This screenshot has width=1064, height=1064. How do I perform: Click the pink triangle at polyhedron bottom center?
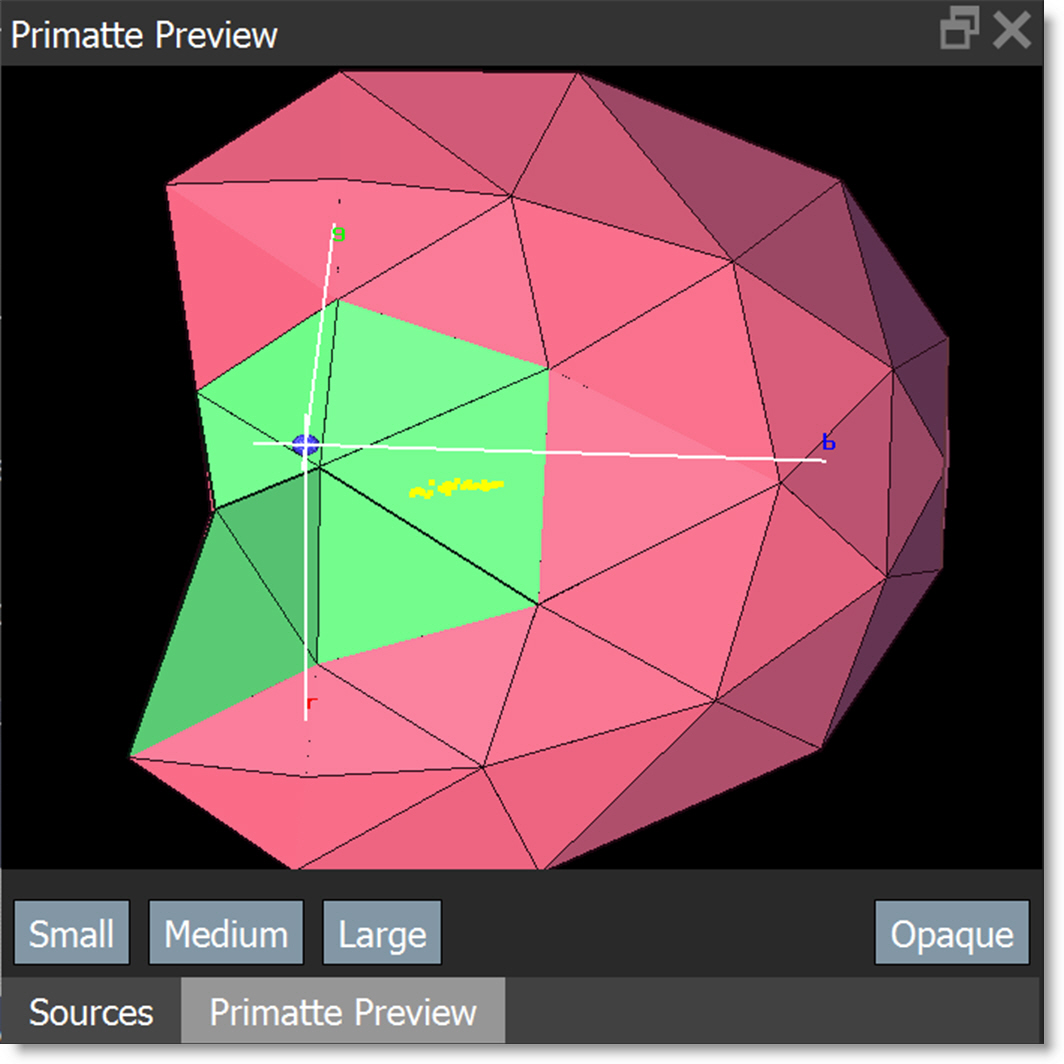420,820
